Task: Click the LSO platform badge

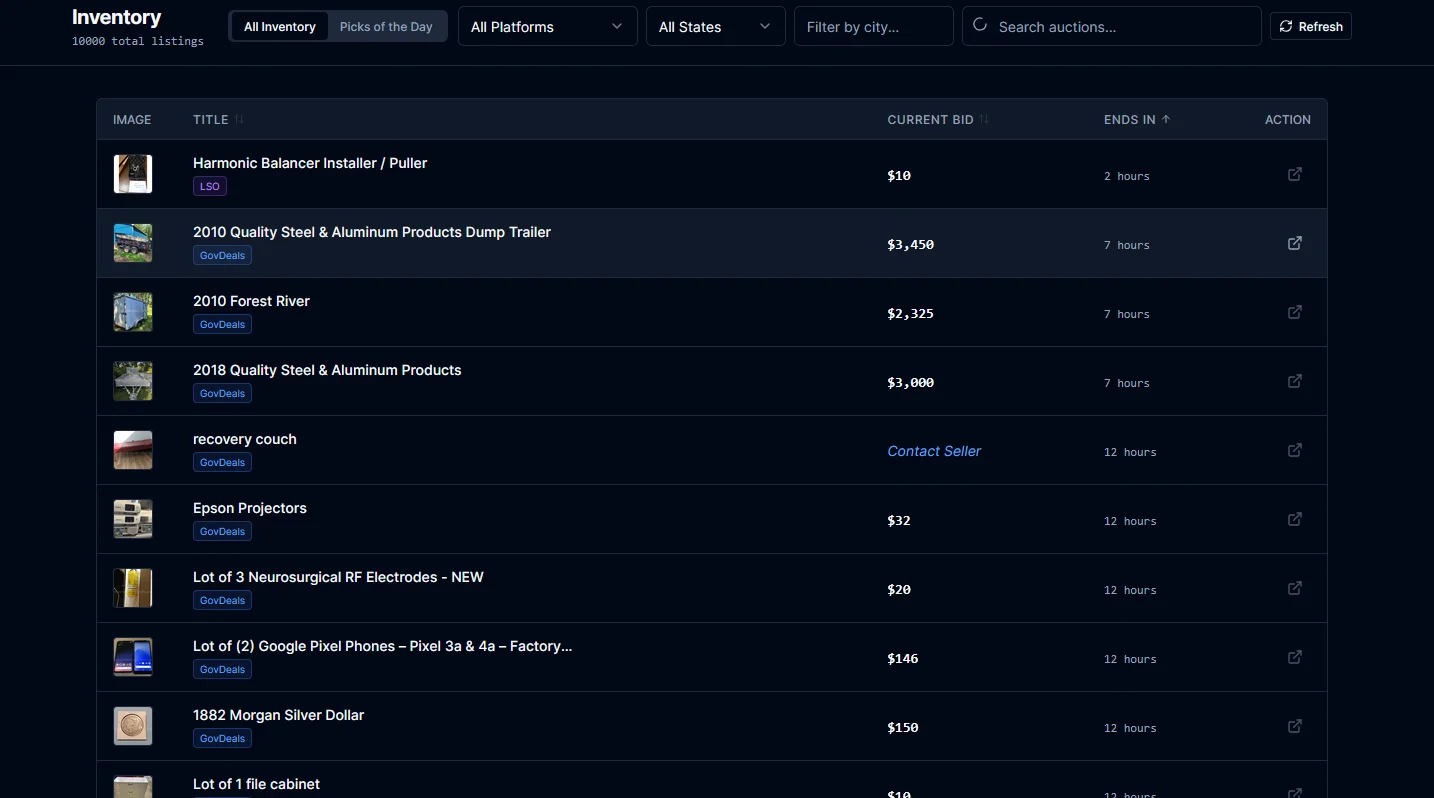Action: point(210,186)
